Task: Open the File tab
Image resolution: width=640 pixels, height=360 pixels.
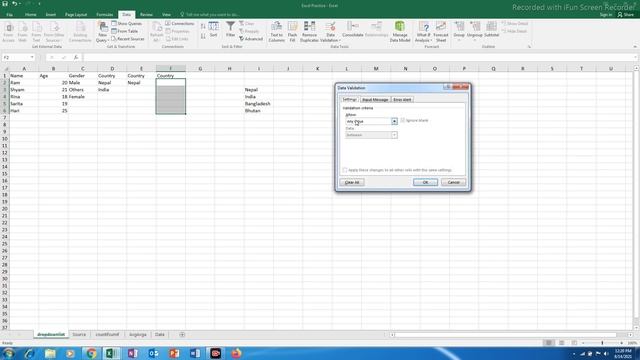Action: (x=9, y=15)
